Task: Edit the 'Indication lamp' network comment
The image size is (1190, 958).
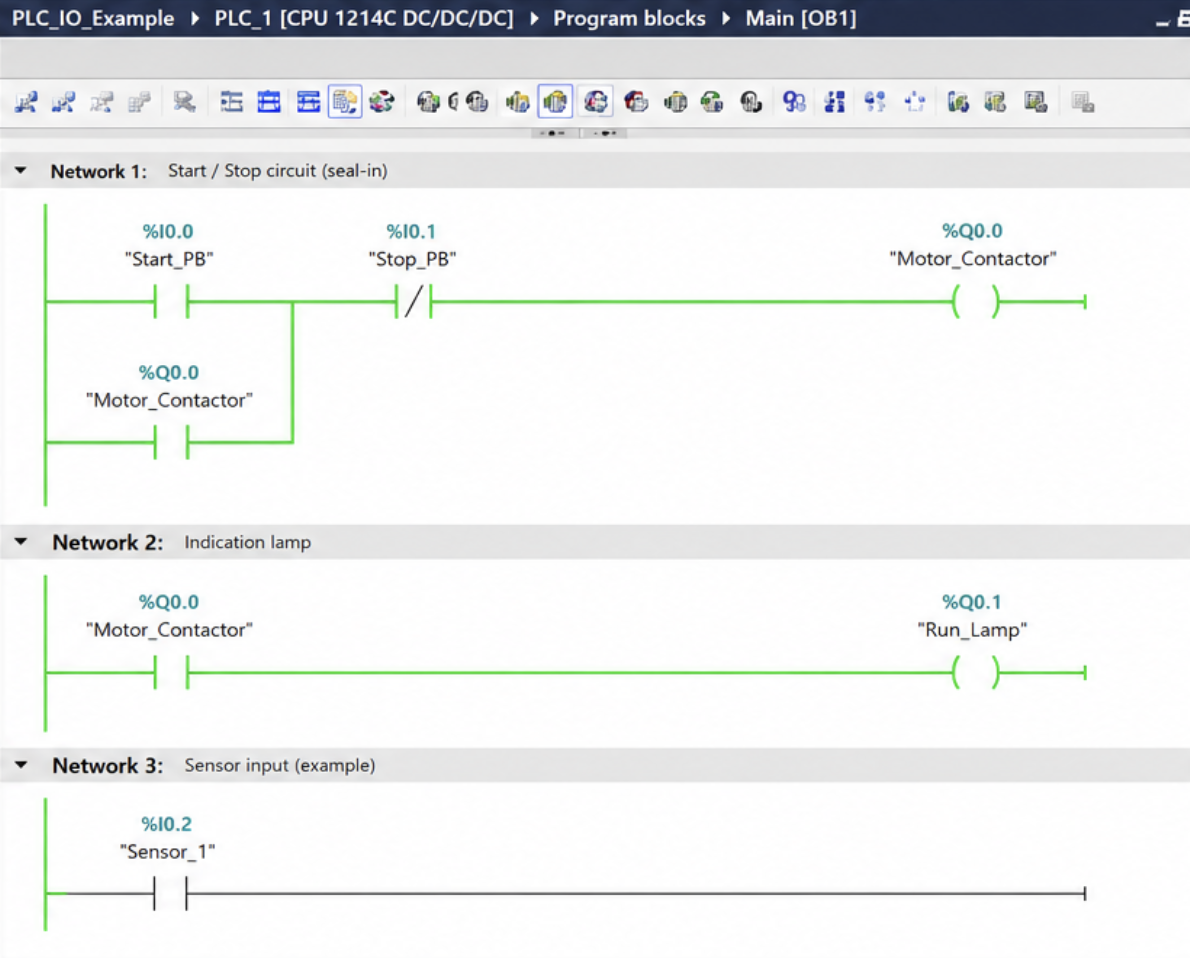Action: 247,542
